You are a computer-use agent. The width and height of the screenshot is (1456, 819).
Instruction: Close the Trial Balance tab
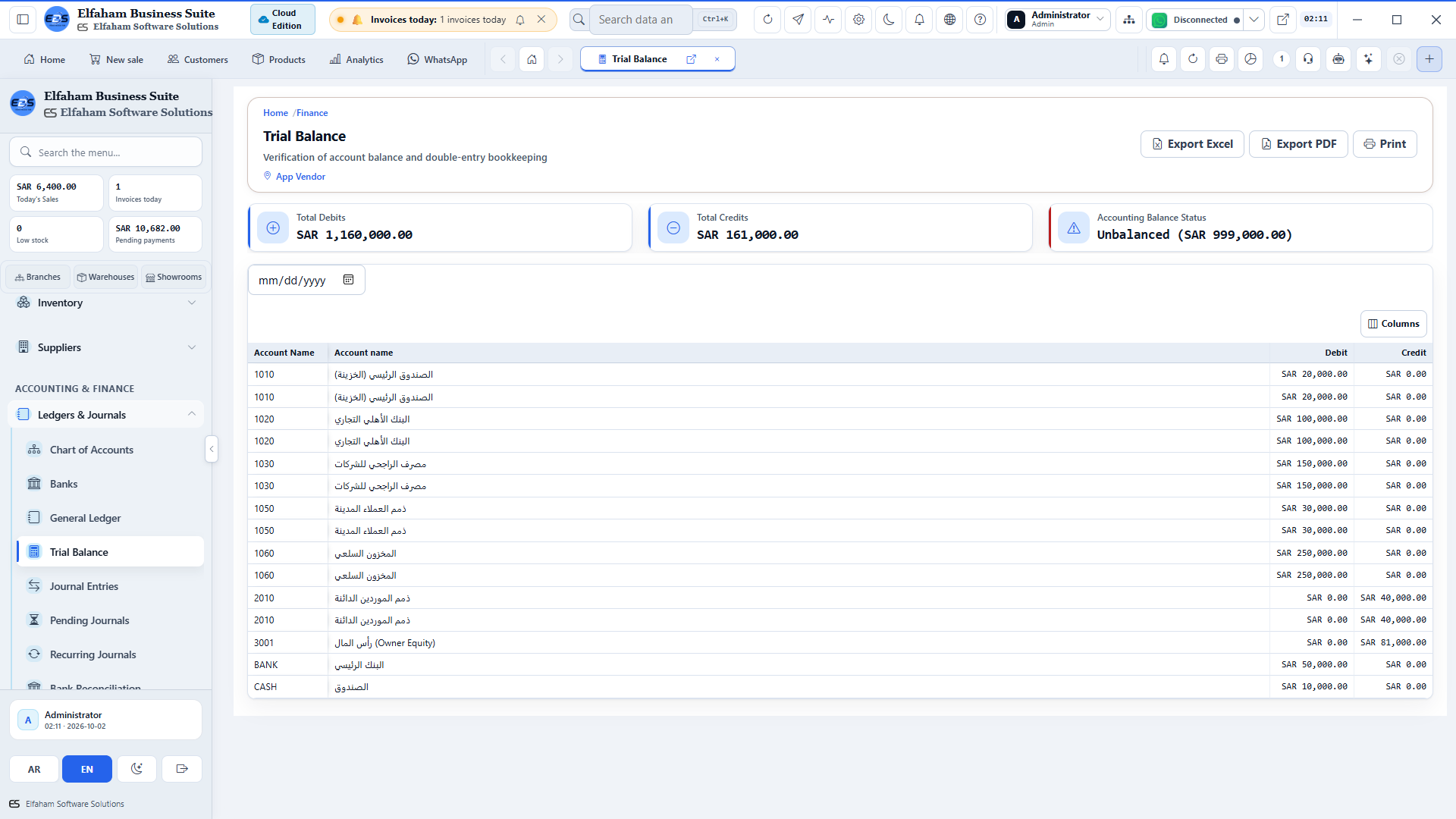coord(717,59)
